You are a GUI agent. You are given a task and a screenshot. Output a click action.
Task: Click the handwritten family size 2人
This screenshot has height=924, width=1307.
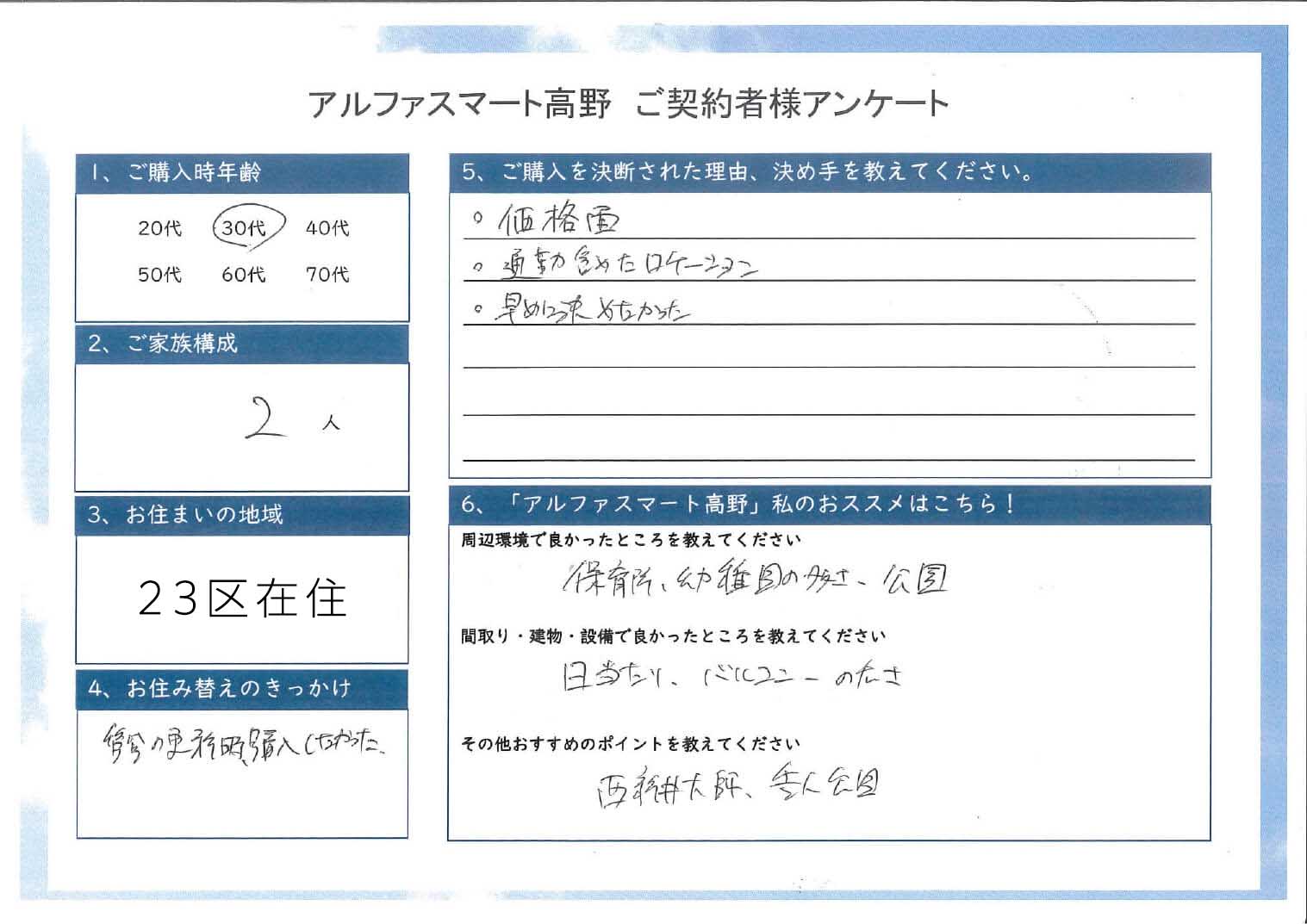[291, 420]
